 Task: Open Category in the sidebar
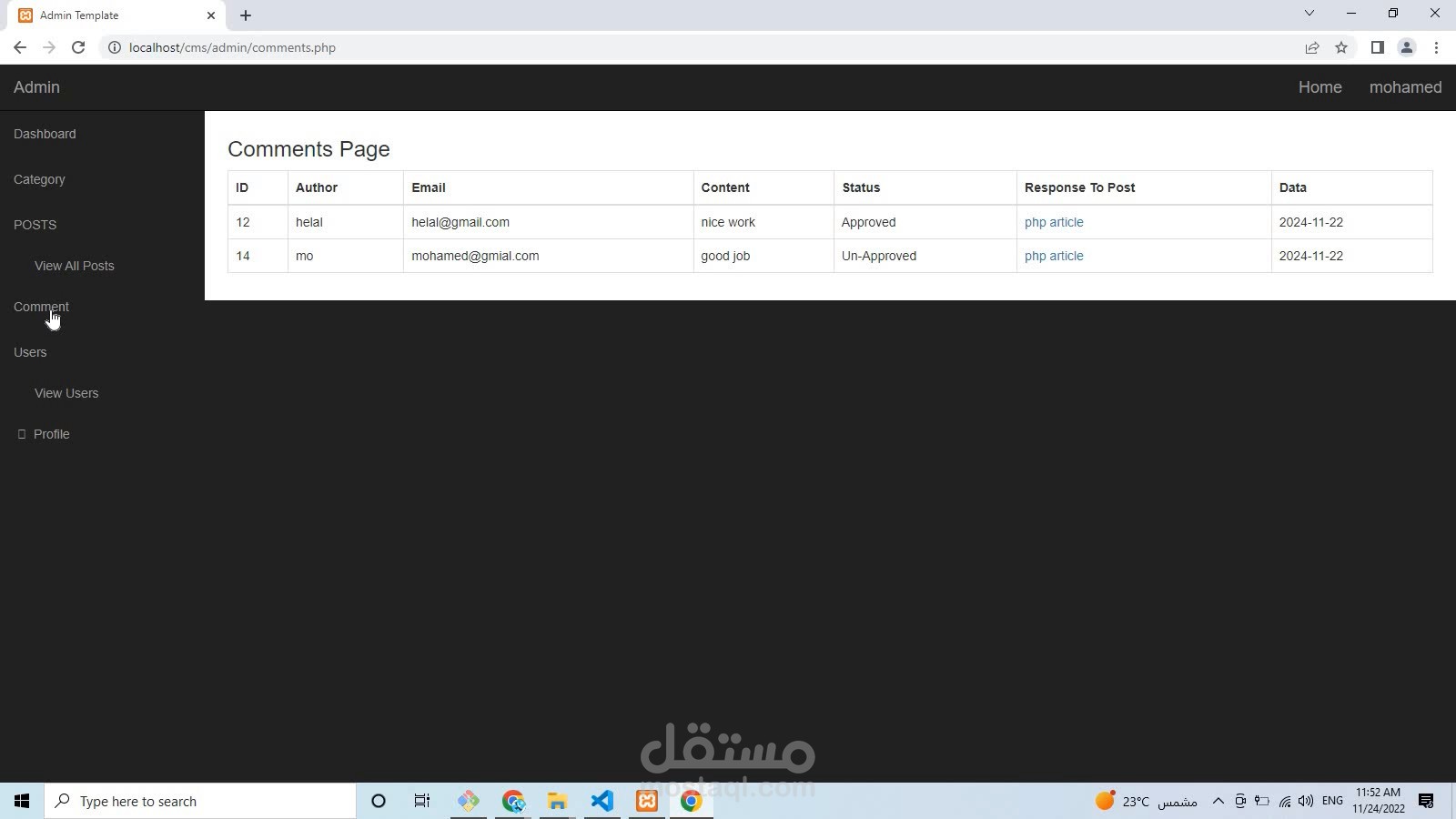click(39, 179)
